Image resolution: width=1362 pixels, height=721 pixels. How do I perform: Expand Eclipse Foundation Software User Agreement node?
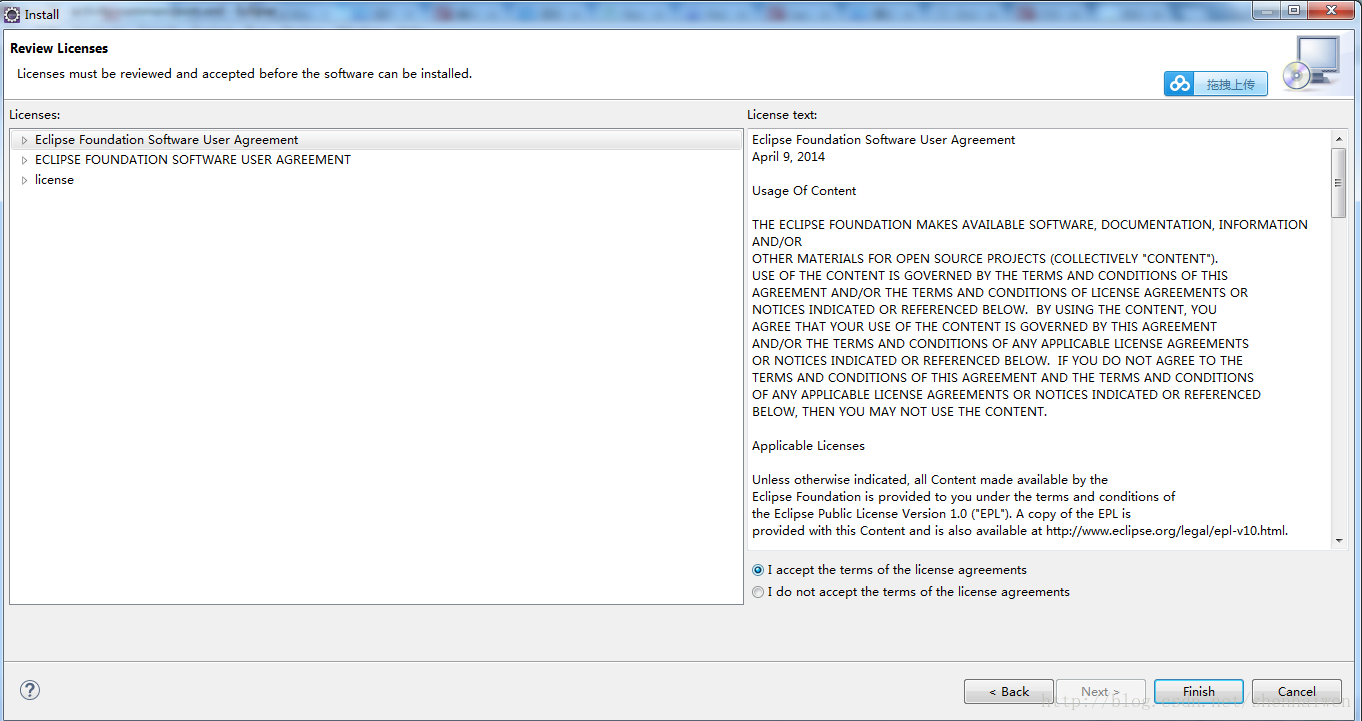point(24,140)
